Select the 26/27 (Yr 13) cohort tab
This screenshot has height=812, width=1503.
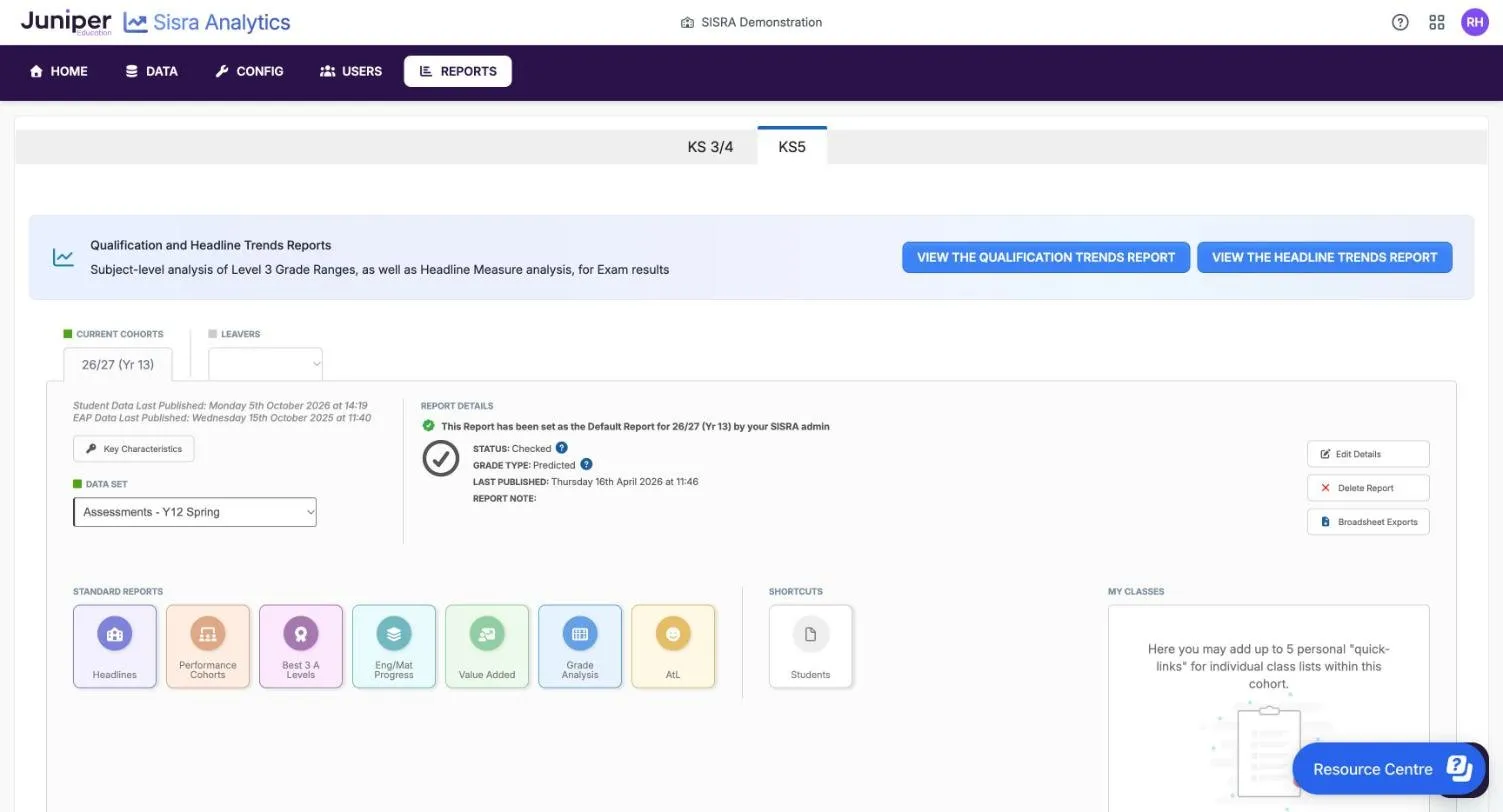[x=118, y=364]
